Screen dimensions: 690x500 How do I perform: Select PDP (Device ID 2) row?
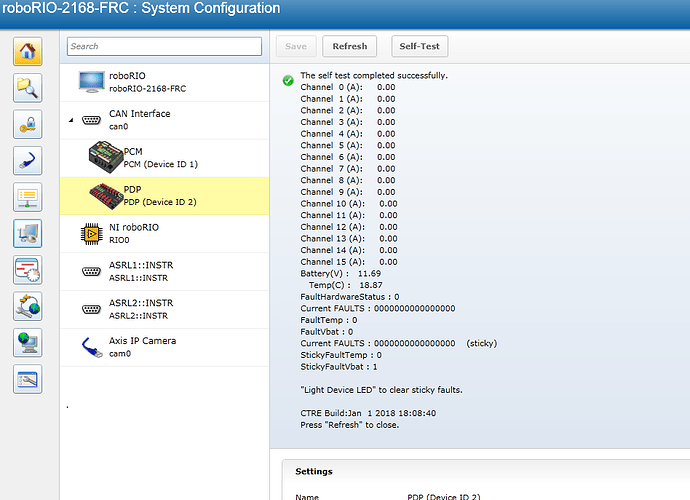pyautogui.click(x=165, y=196)
